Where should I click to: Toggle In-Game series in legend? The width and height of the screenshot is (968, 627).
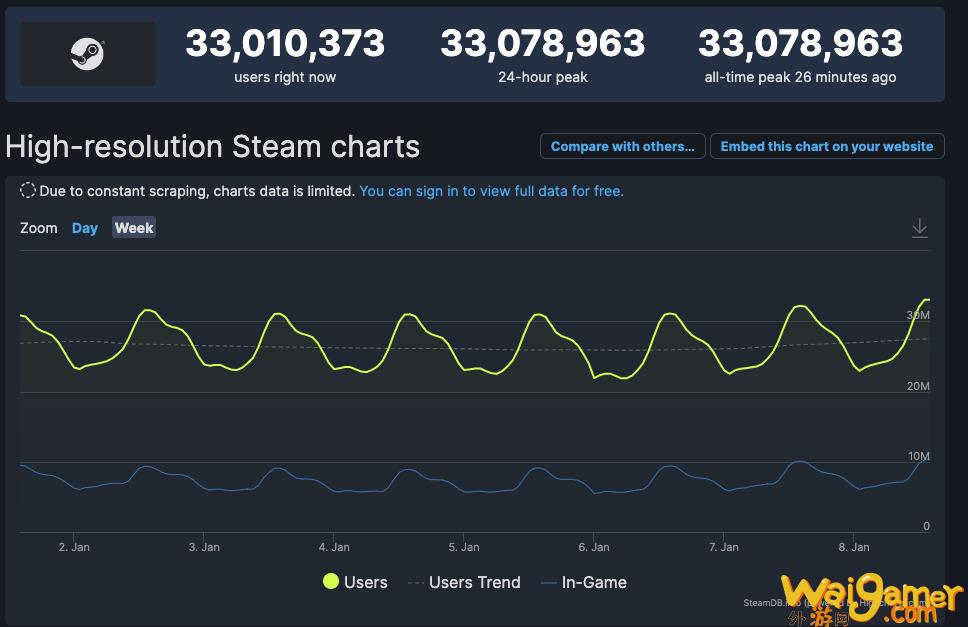[x=583, y=582]
